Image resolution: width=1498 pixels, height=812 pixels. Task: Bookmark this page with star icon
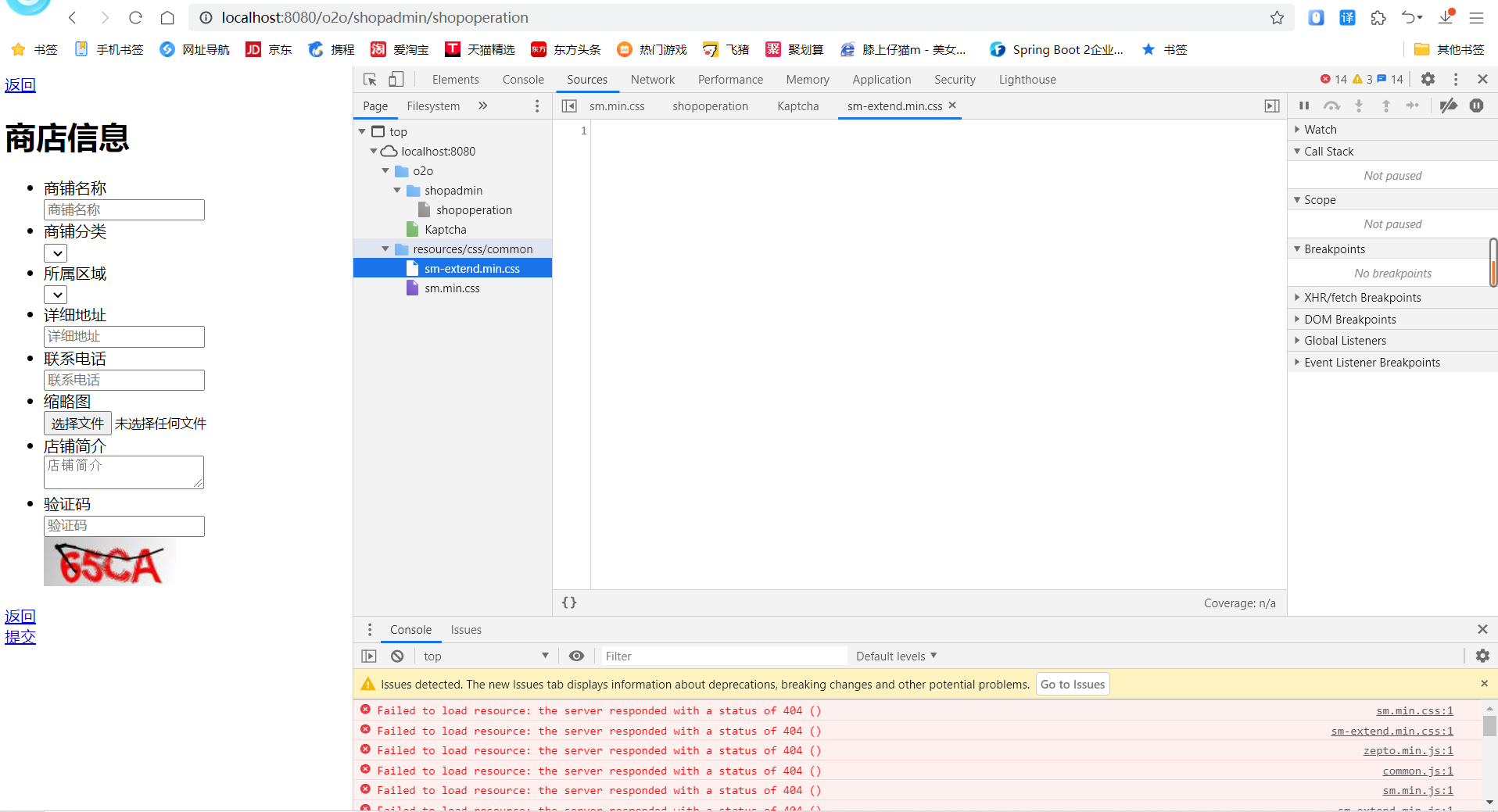(1277, 17)
